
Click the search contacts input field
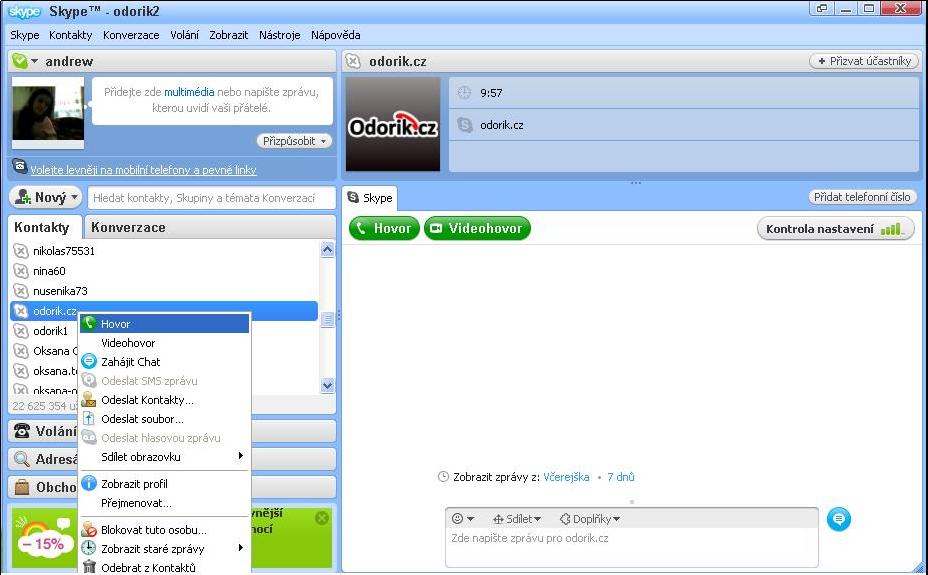point(211,198)
